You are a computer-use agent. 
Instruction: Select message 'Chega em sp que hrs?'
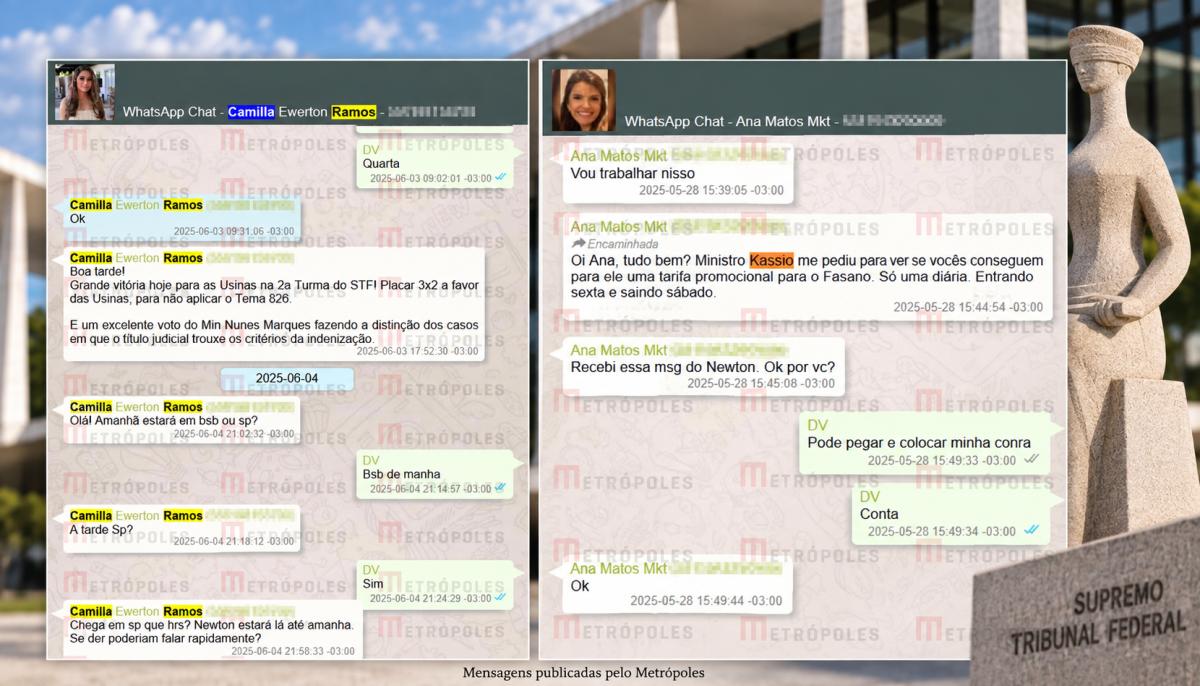[214, 630]
